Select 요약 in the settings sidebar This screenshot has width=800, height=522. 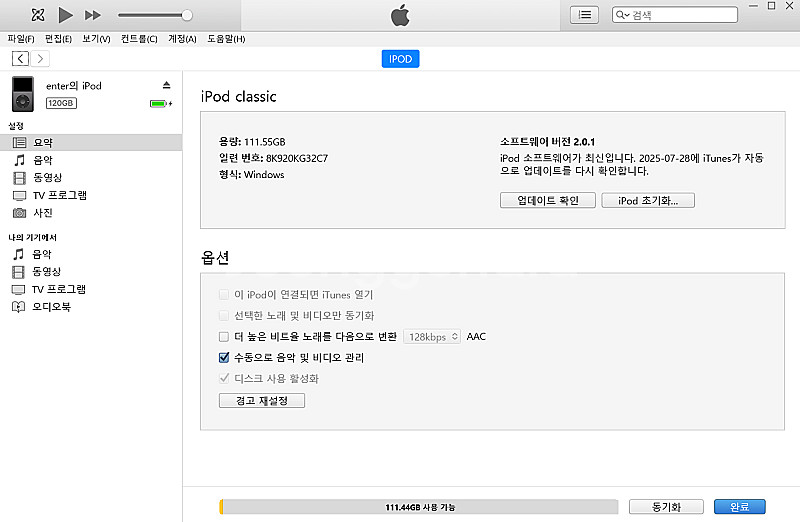click(x=91, y=143)
